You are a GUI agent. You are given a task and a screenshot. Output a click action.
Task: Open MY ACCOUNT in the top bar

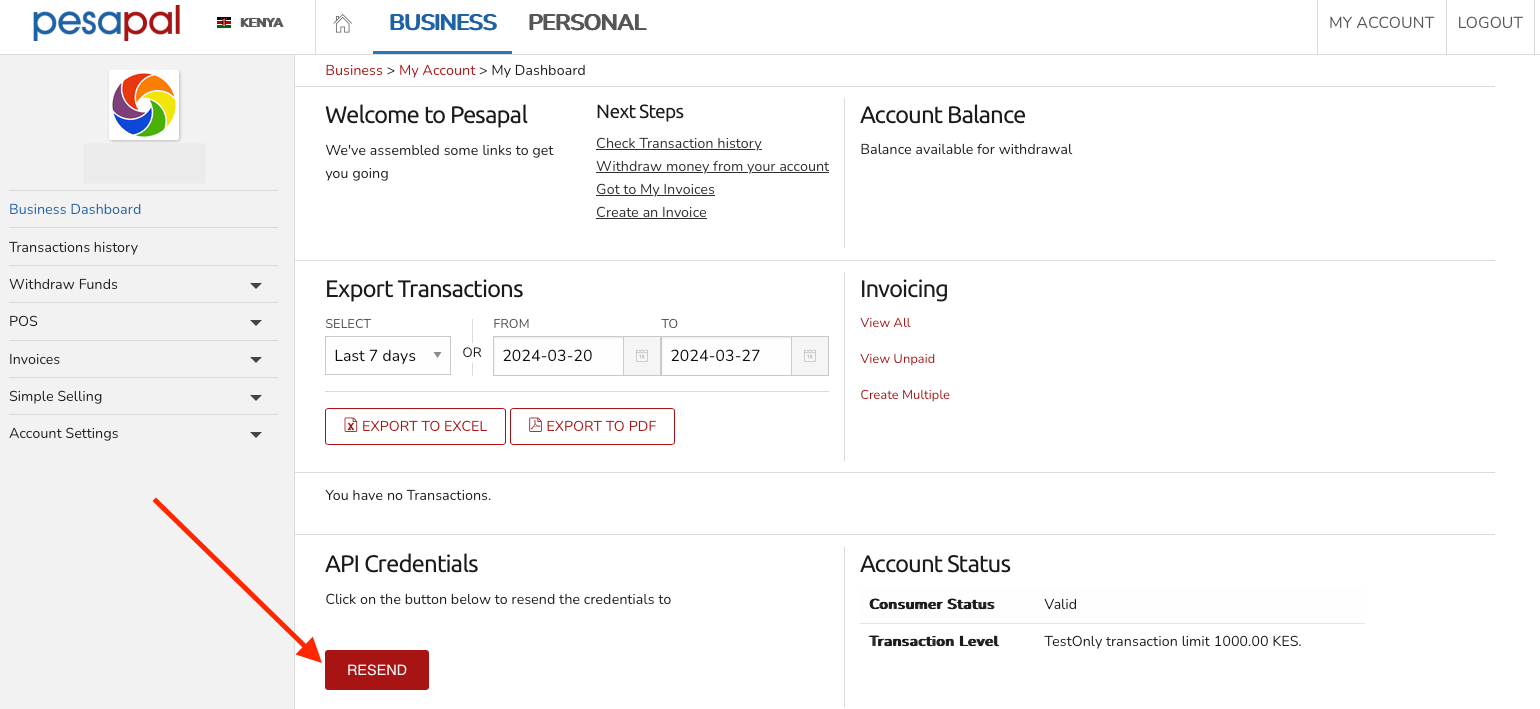tap(1381, 23)
